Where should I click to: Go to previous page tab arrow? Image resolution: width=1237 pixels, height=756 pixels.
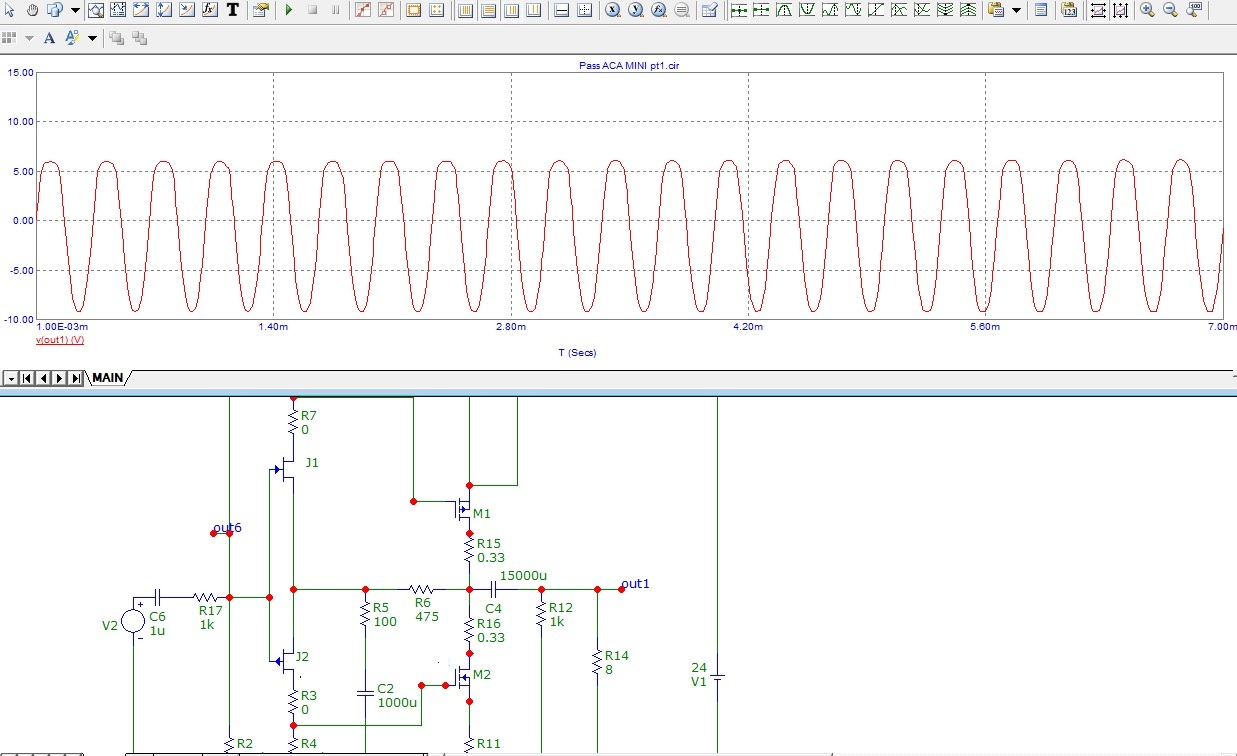click(x=43, y=378)
